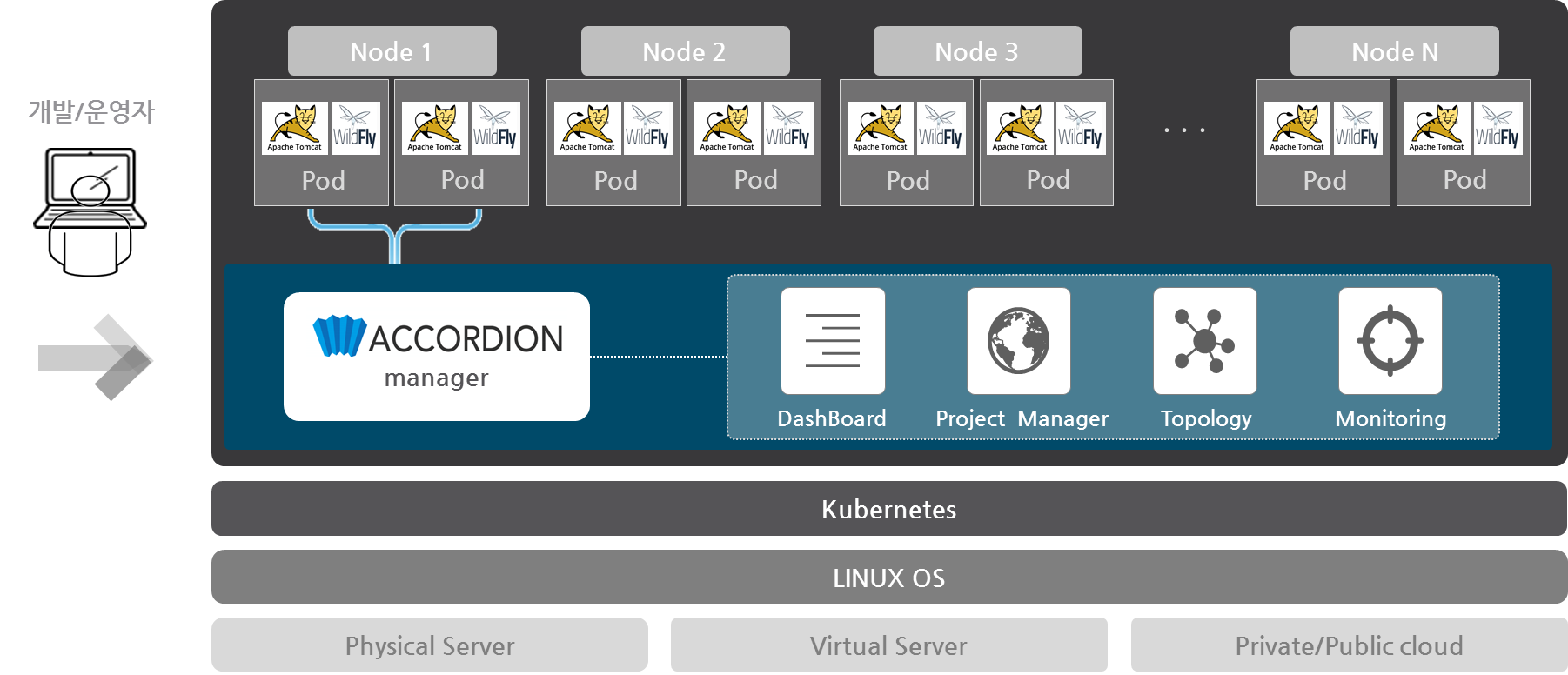Choose the Private/Public cloud box

(1350, 645)
